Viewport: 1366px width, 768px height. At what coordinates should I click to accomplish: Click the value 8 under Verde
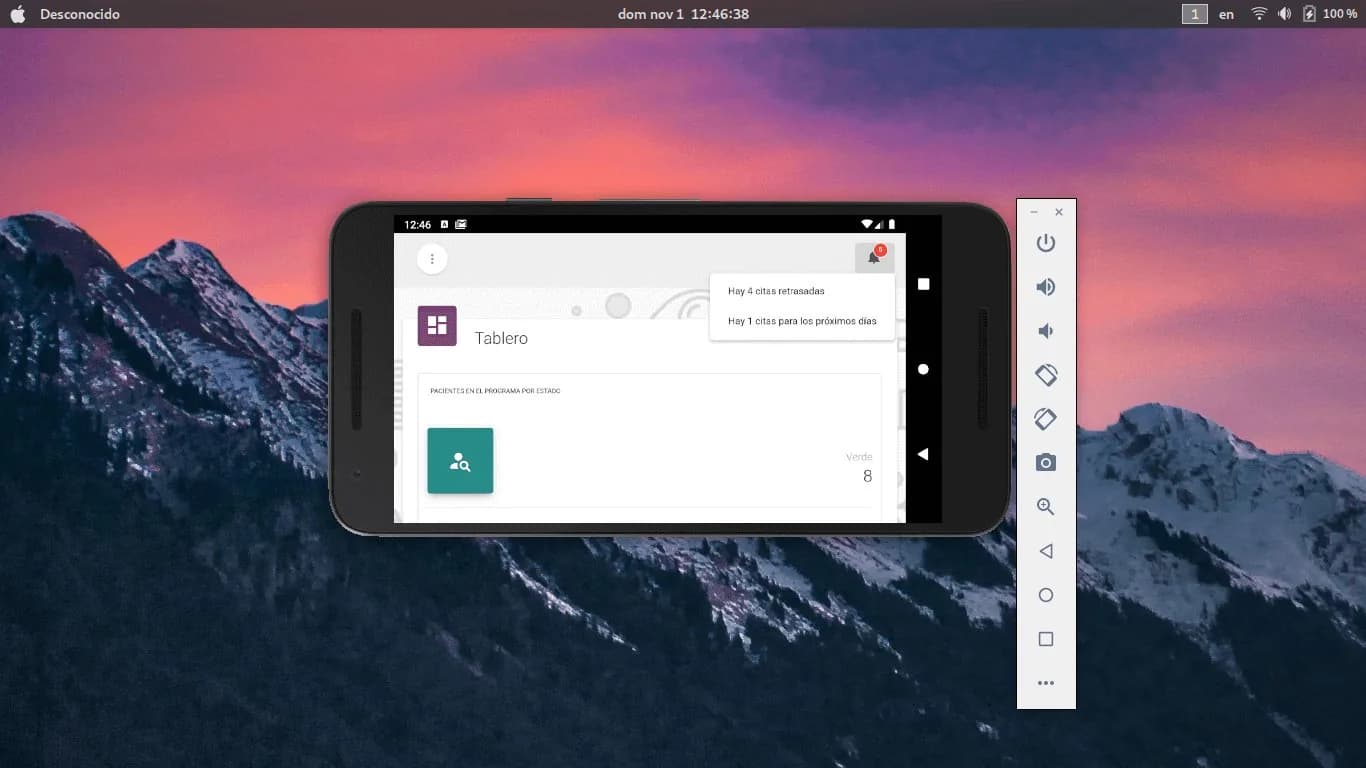pos(867,476)
